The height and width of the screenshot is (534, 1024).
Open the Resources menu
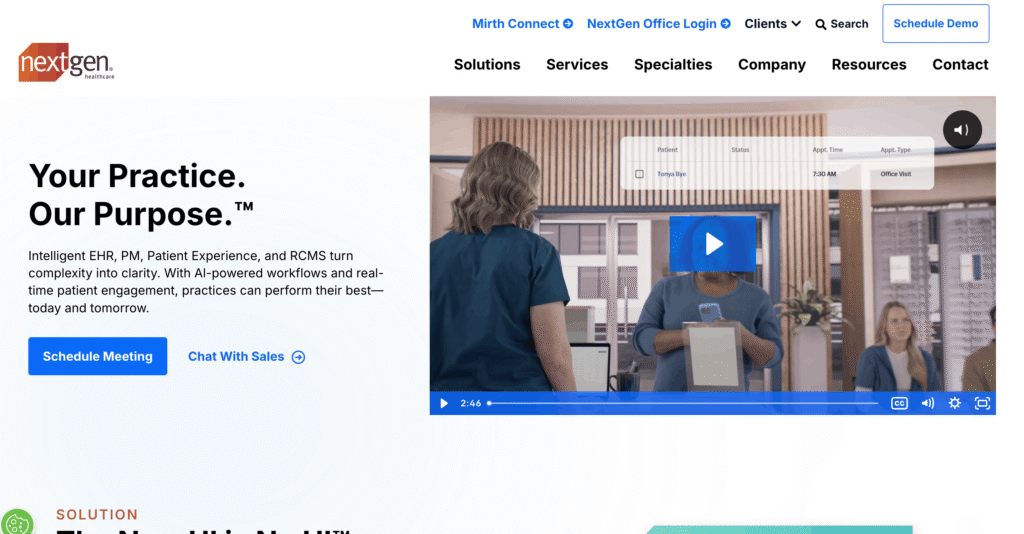pos(869,65)
